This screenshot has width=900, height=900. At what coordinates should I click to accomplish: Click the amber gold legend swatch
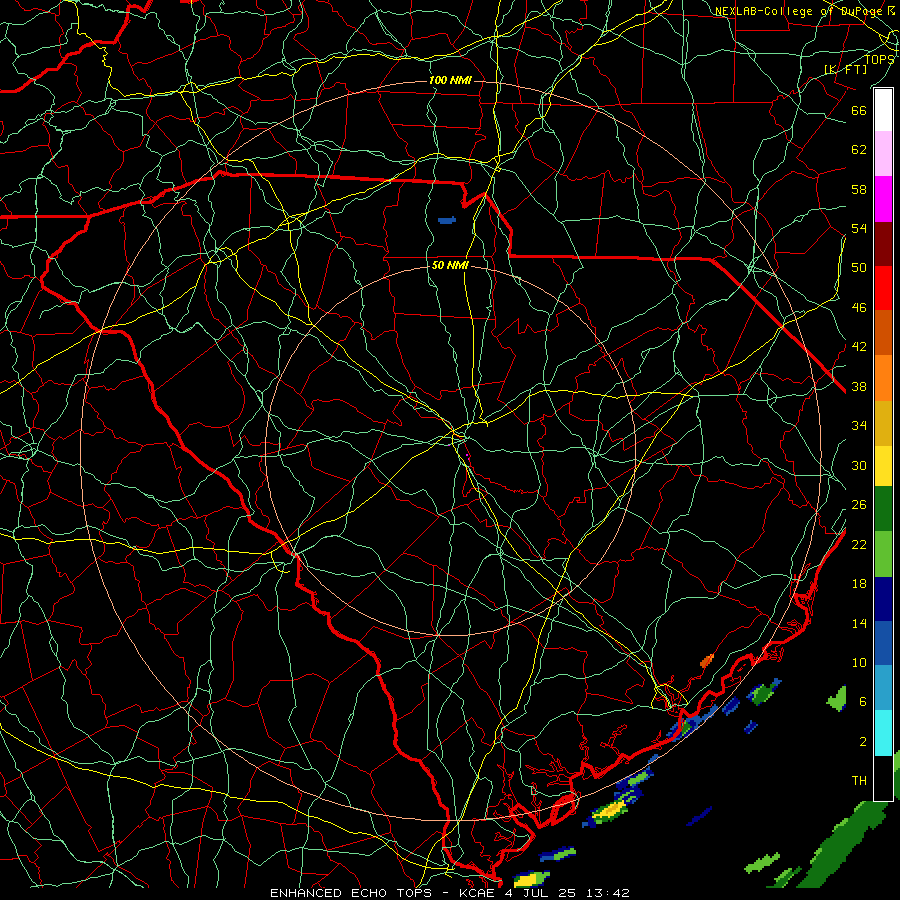tap(883, 423)
